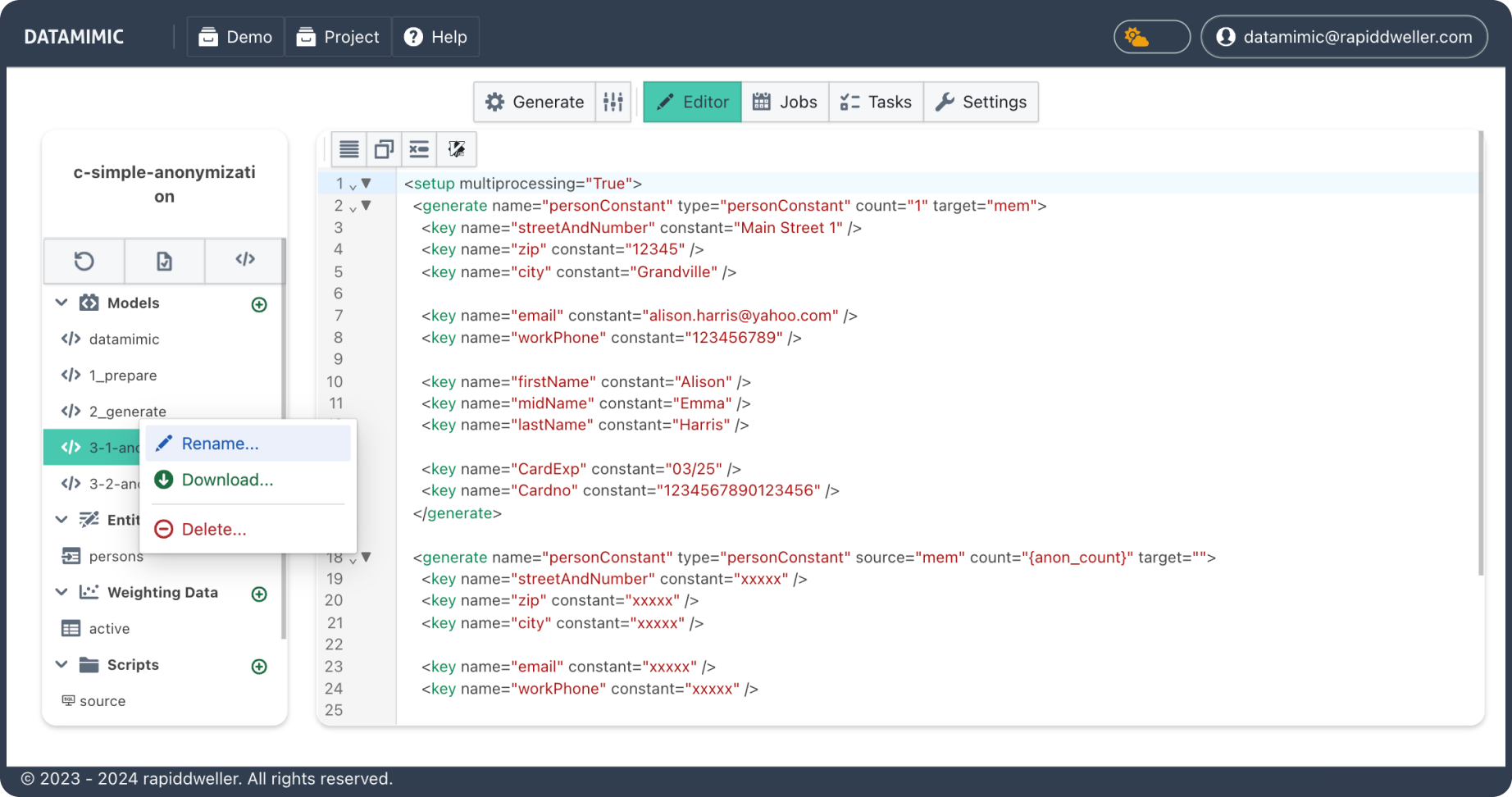1512x797 pixels.
Task: Collapse the Models section
Action: tap(61, 302)
